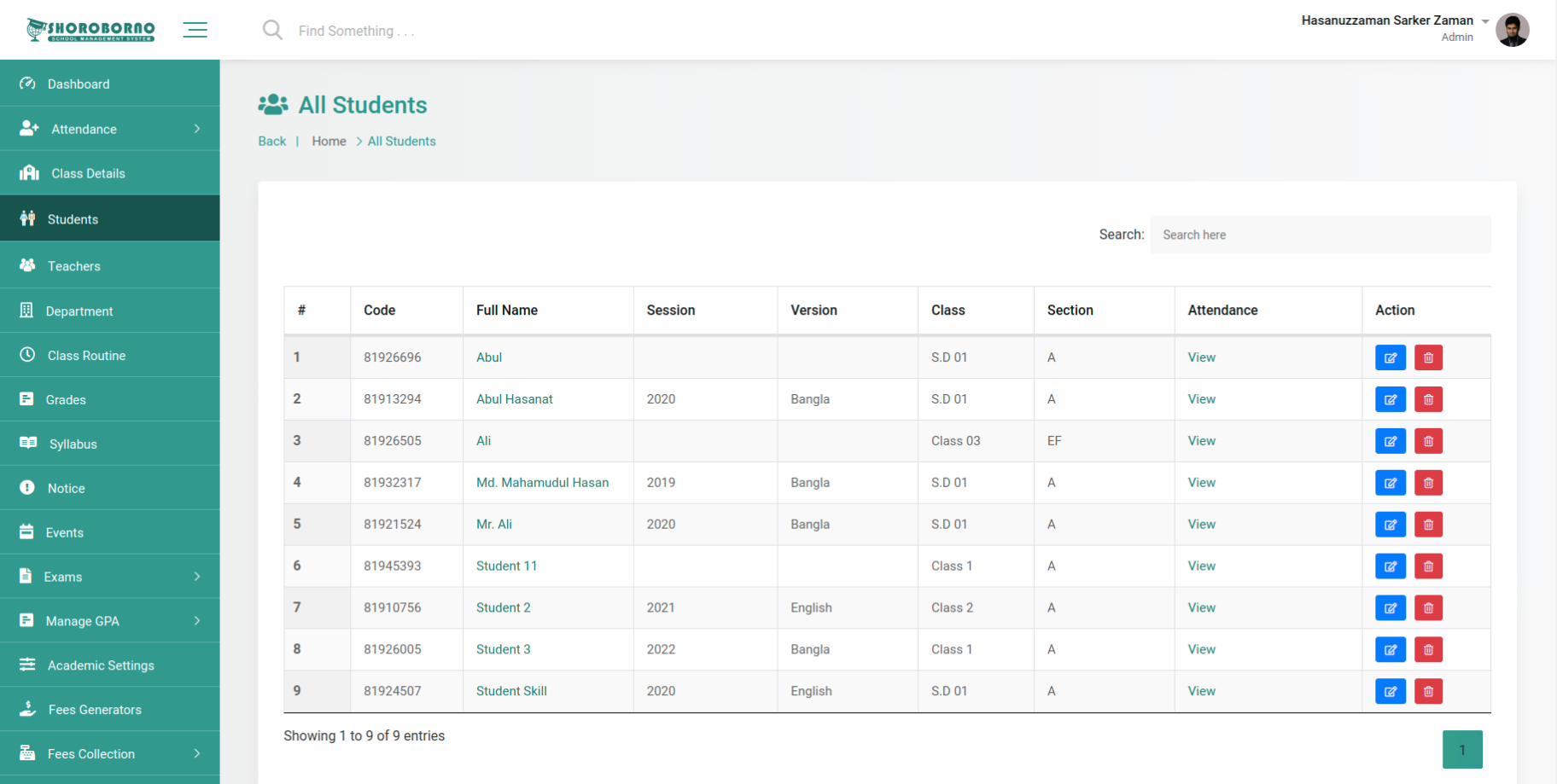Viewport: 1557px width, 784px height.
Task: View attendance for Student 11
Action: tap(1201, 566)
